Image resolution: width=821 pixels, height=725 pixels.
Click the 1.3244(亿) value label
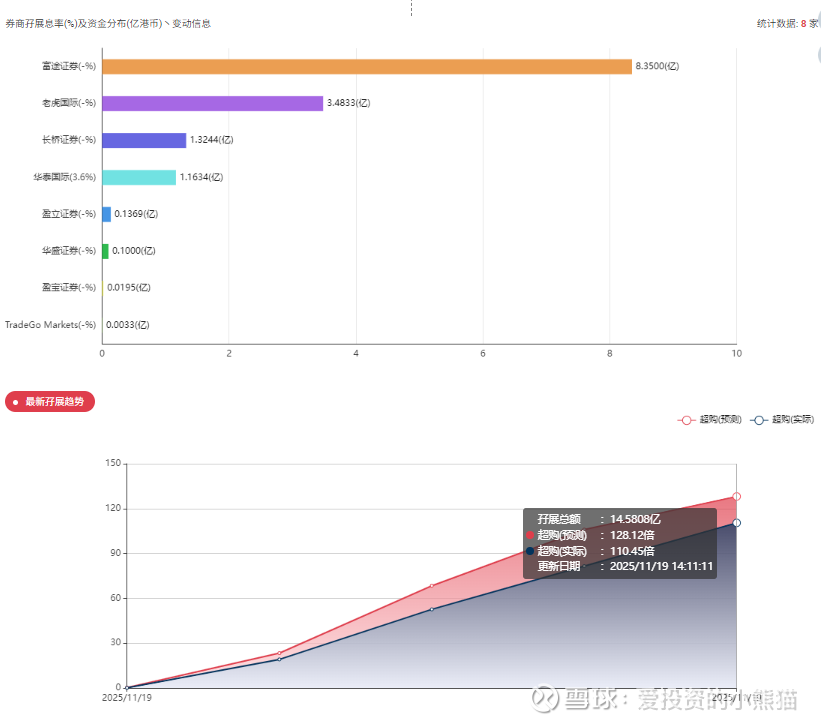(212, 140)
